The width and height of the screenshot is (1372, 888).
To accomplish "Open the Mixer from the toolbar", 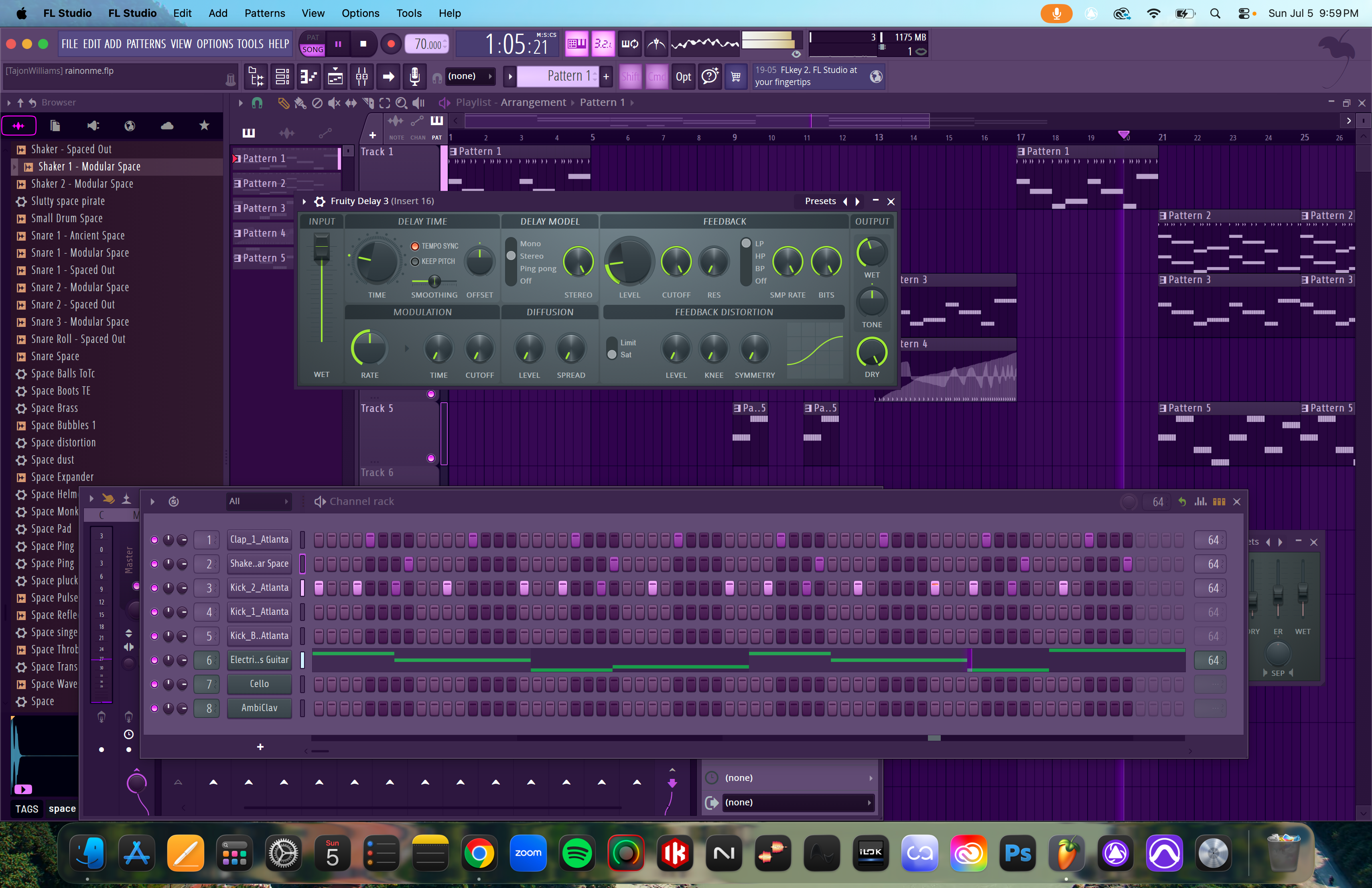I will (x=362, y=77).
